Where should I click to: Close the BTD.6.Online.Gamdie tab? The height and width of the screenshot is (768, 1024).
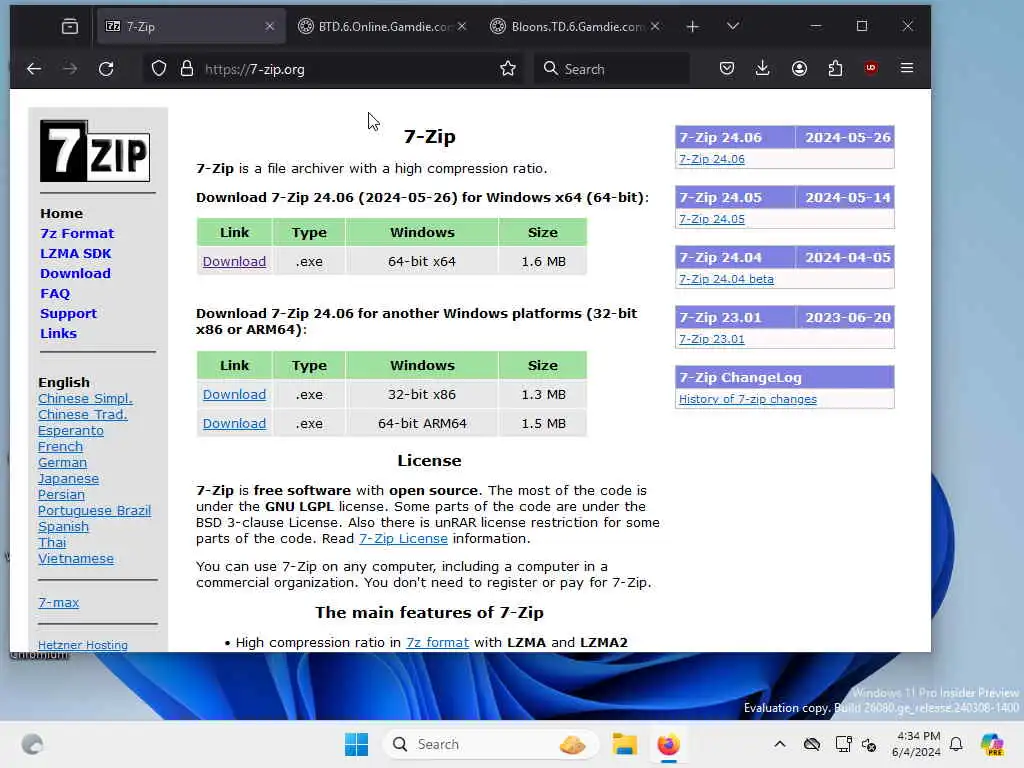[462, 26]
